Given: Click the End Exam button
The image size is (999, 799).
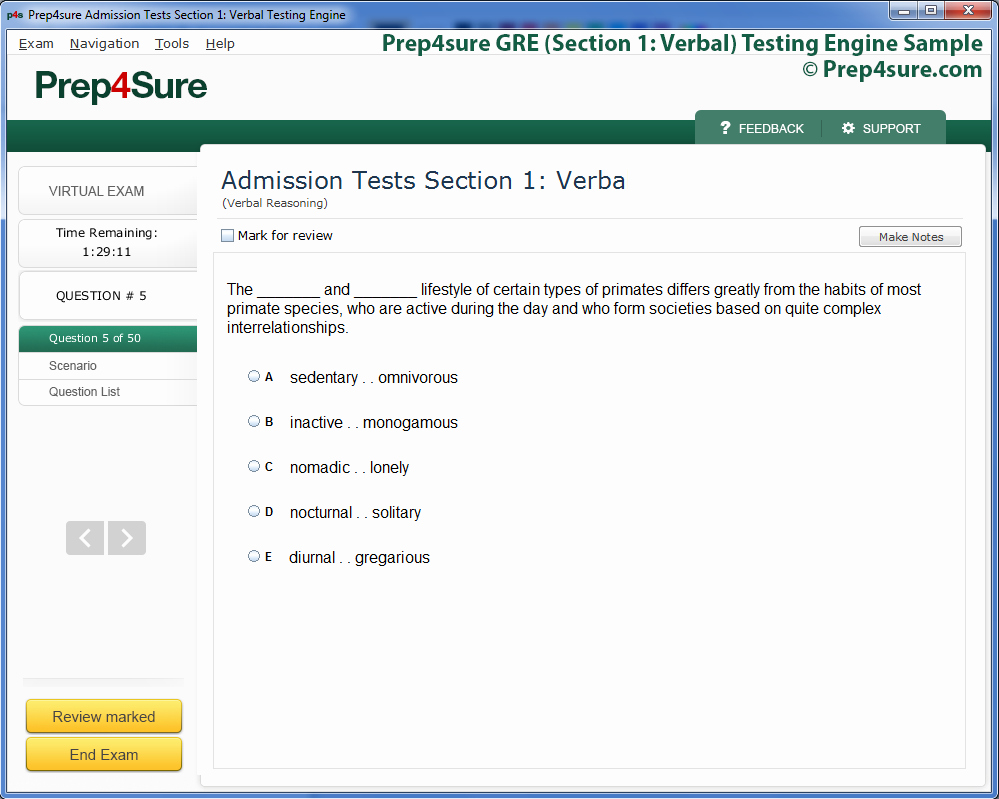Looking at the screenshot, I should coord(104,754).
